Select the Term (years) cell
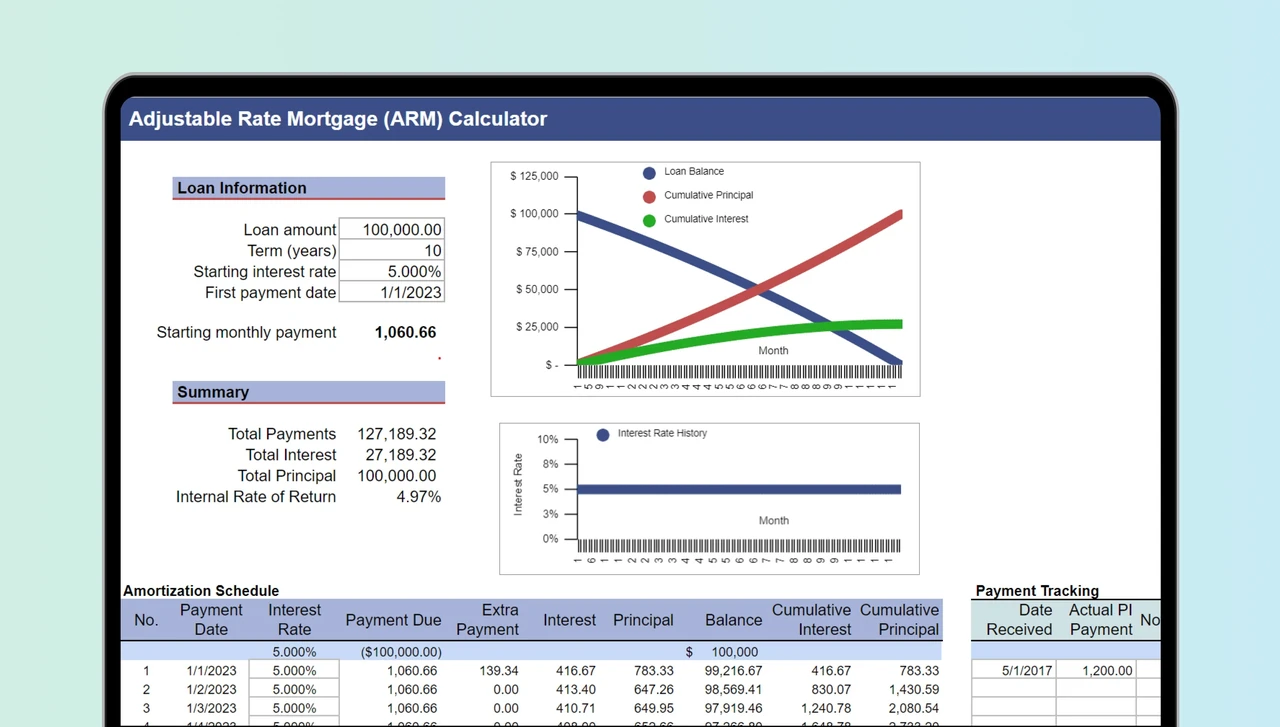 pyautogui.click(x=391, y=250)
